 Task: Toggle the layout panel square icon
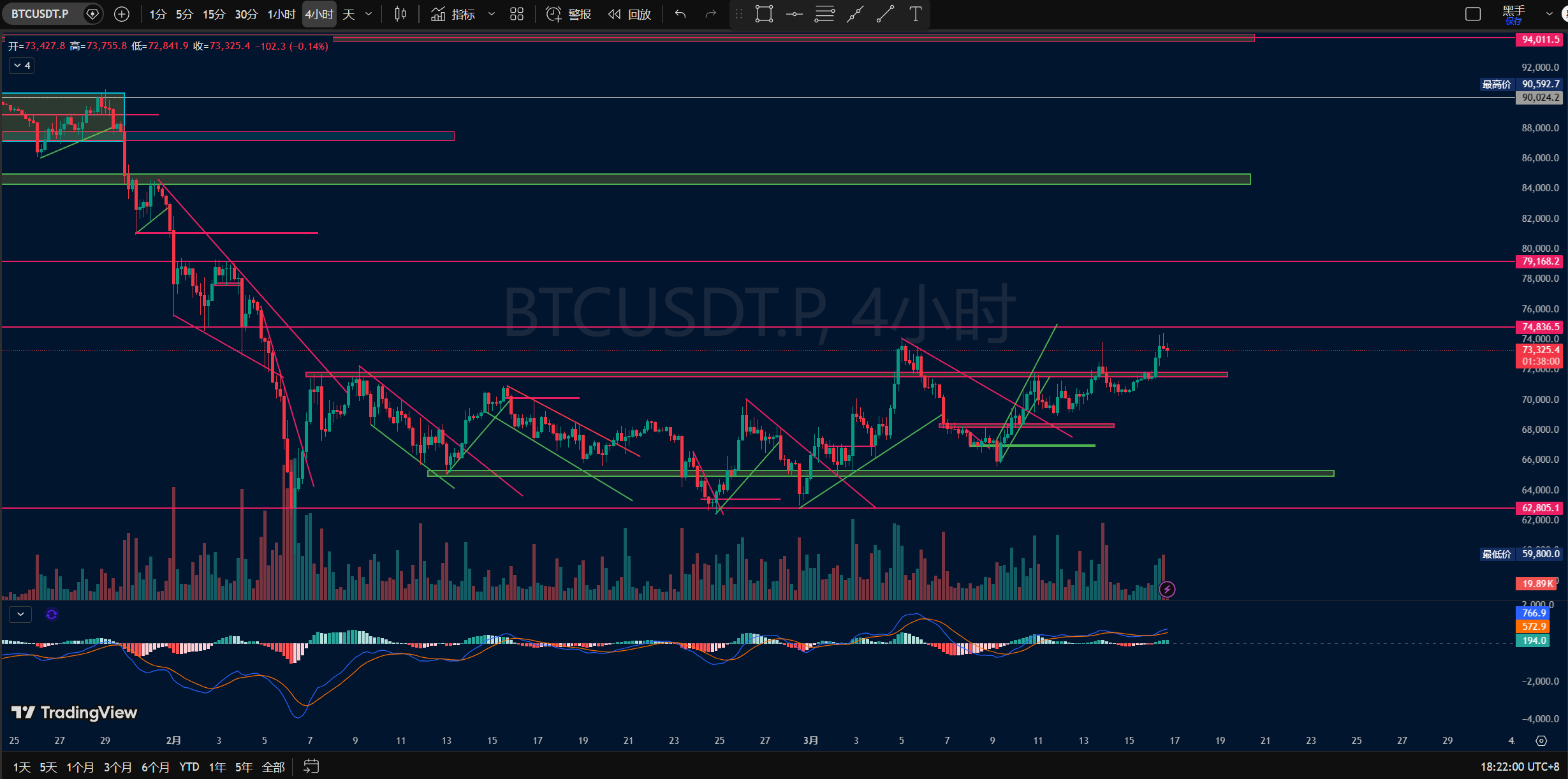tap(1472, 14)
